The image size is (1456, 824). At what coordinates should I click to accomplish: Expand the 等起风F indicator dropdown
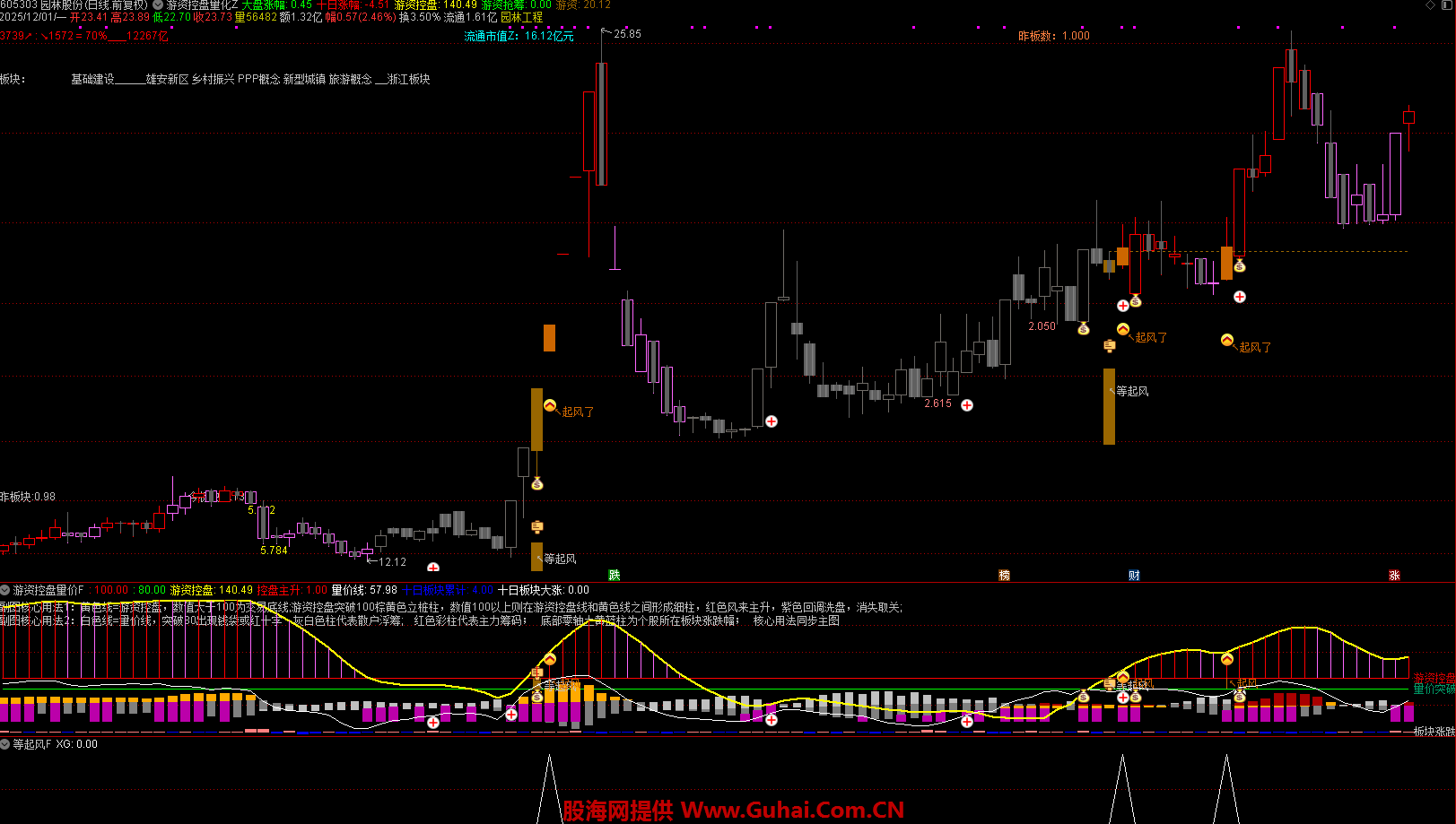coord(5,744)
